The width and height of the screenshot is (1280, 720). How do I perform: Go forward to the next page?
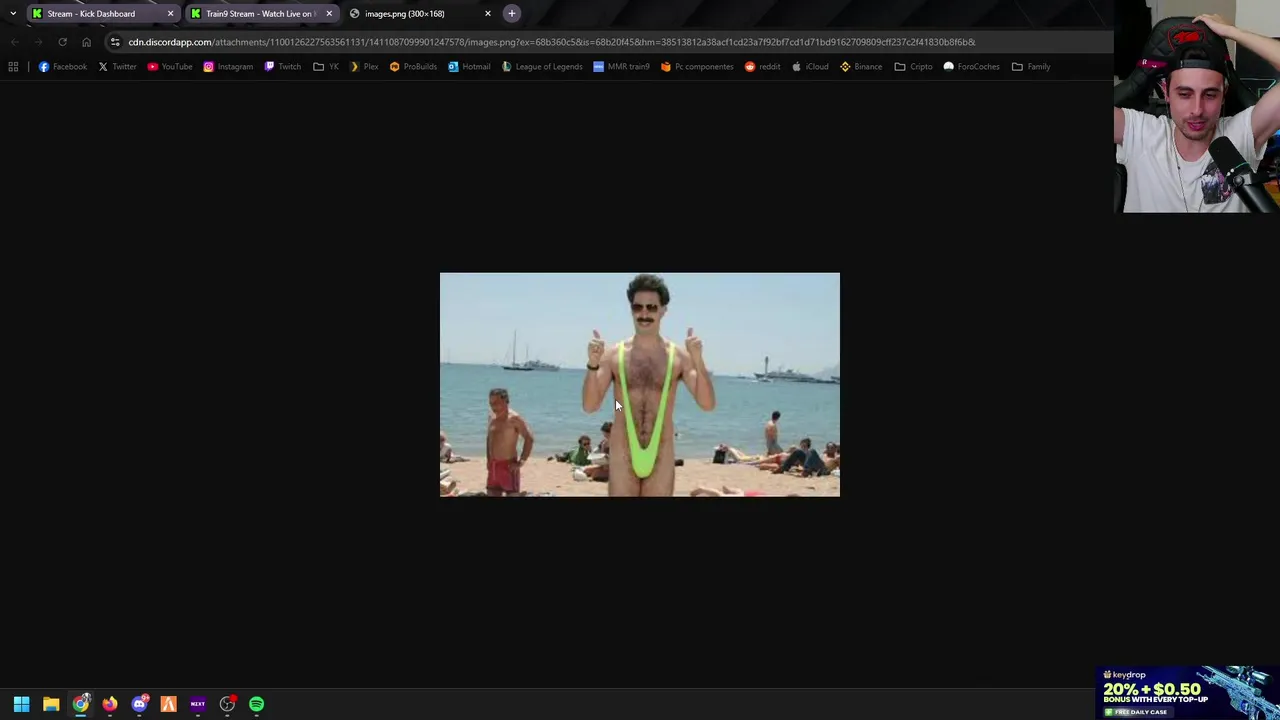(38, 42)
